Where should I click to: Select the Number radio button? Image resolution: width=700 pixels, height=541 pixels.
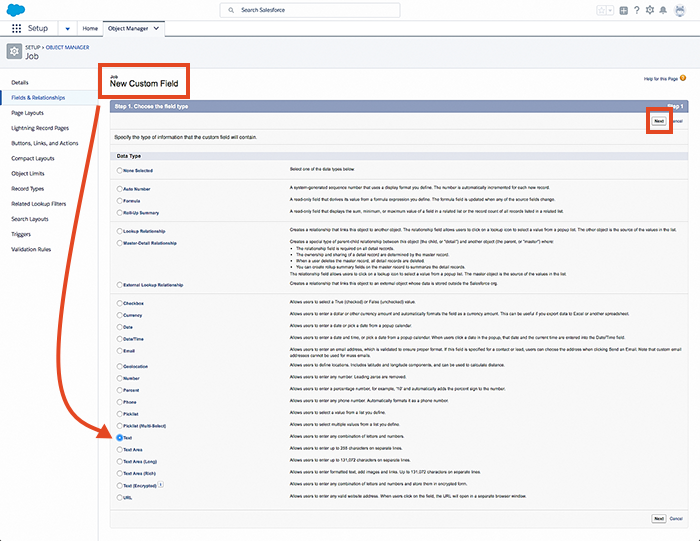click(x=120, y=378)
